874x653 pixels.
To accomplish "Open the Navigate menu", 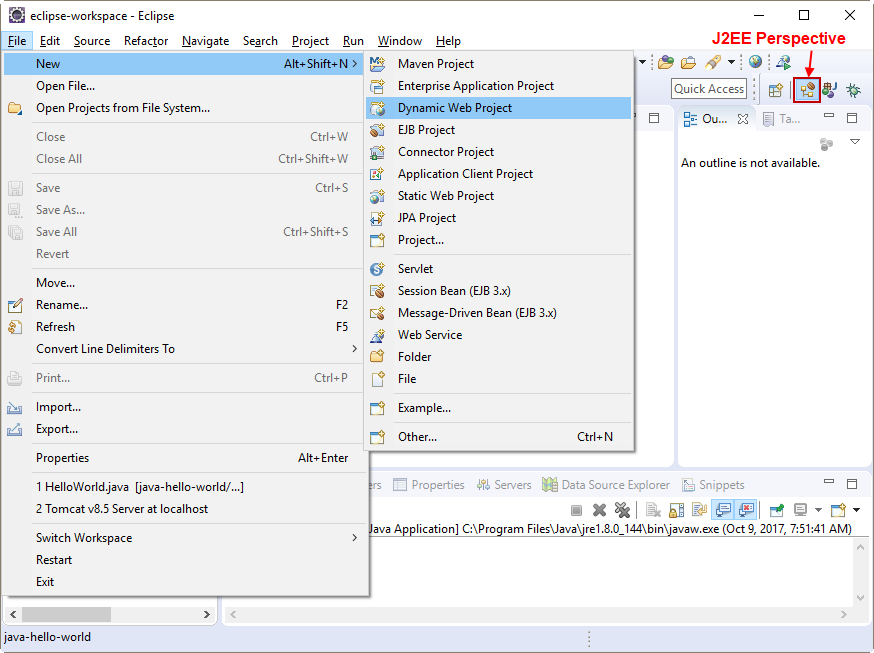I will point(205,41).
